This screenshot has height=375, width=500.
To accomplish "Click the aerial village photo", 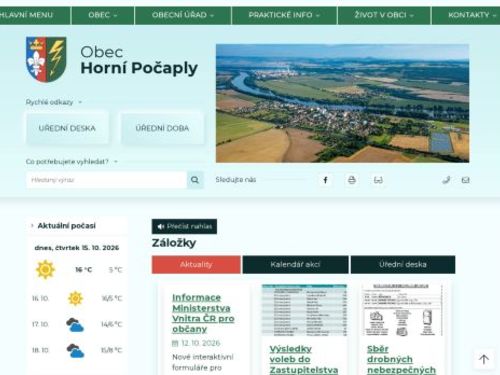I will click(x=342, y=103).
